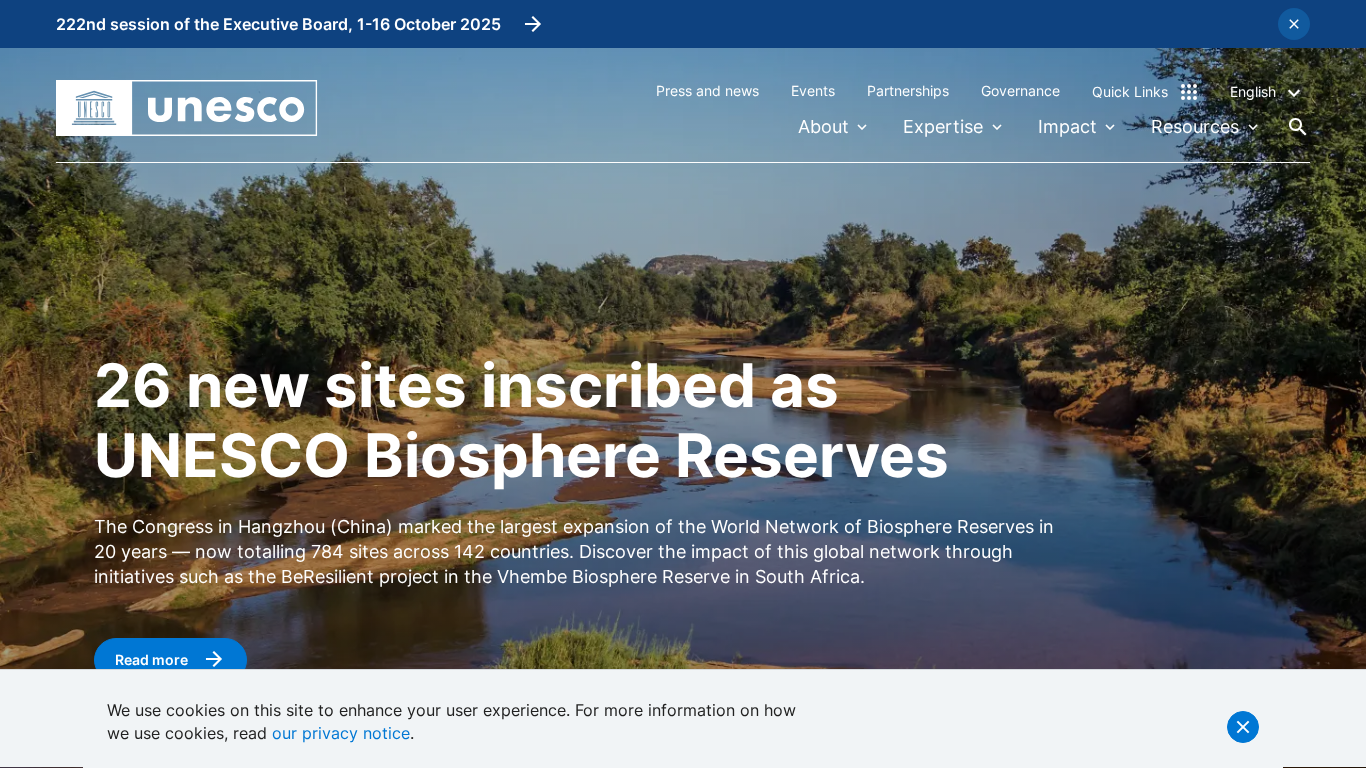Click the '26 new sites inscribed' headline
Viewport: 1366px width, 768px height.
[521, 420]
